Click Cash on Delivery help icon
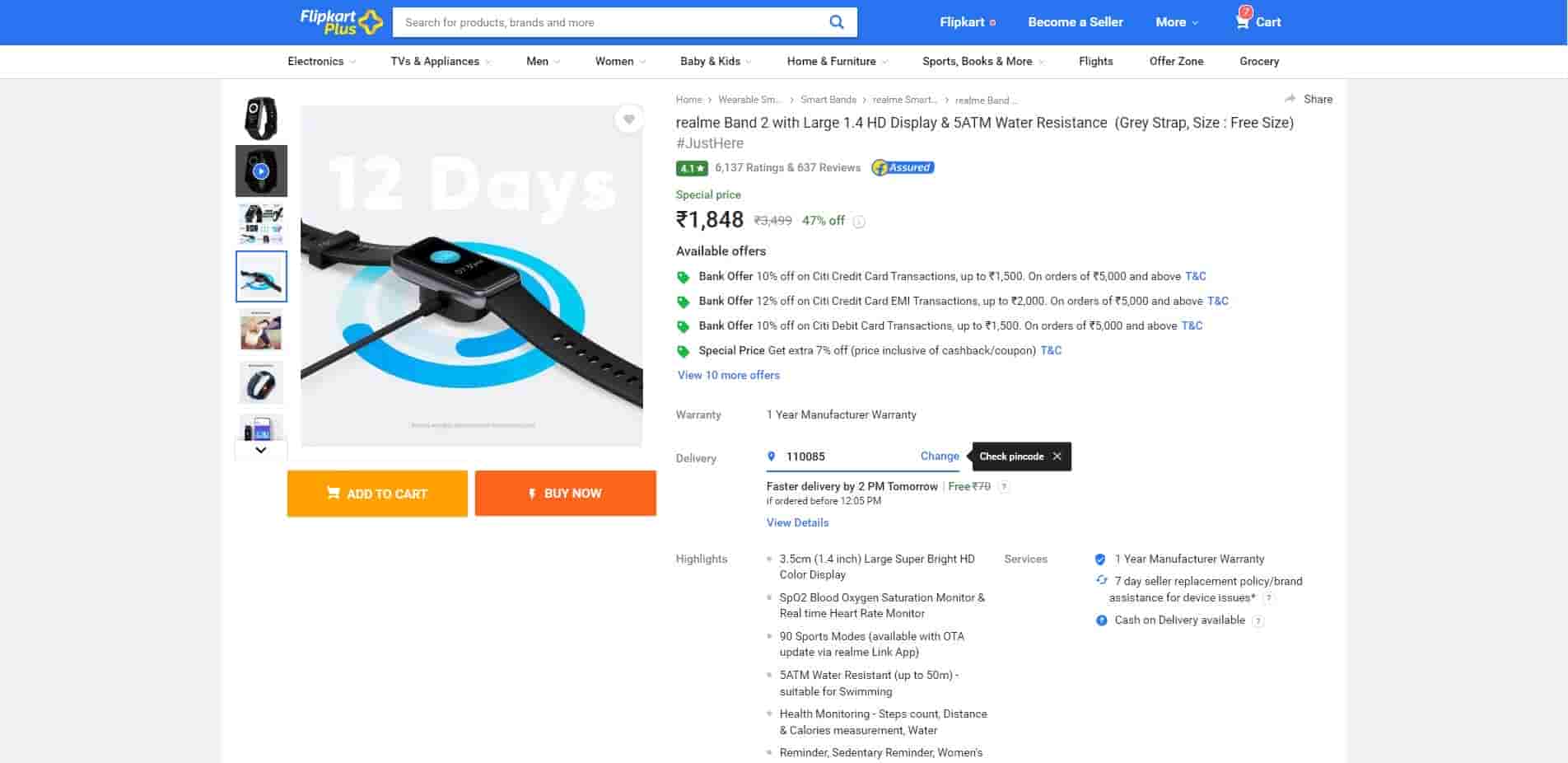The width and height of the screenshot is (1568, 763). click(x=1258, y=621)
